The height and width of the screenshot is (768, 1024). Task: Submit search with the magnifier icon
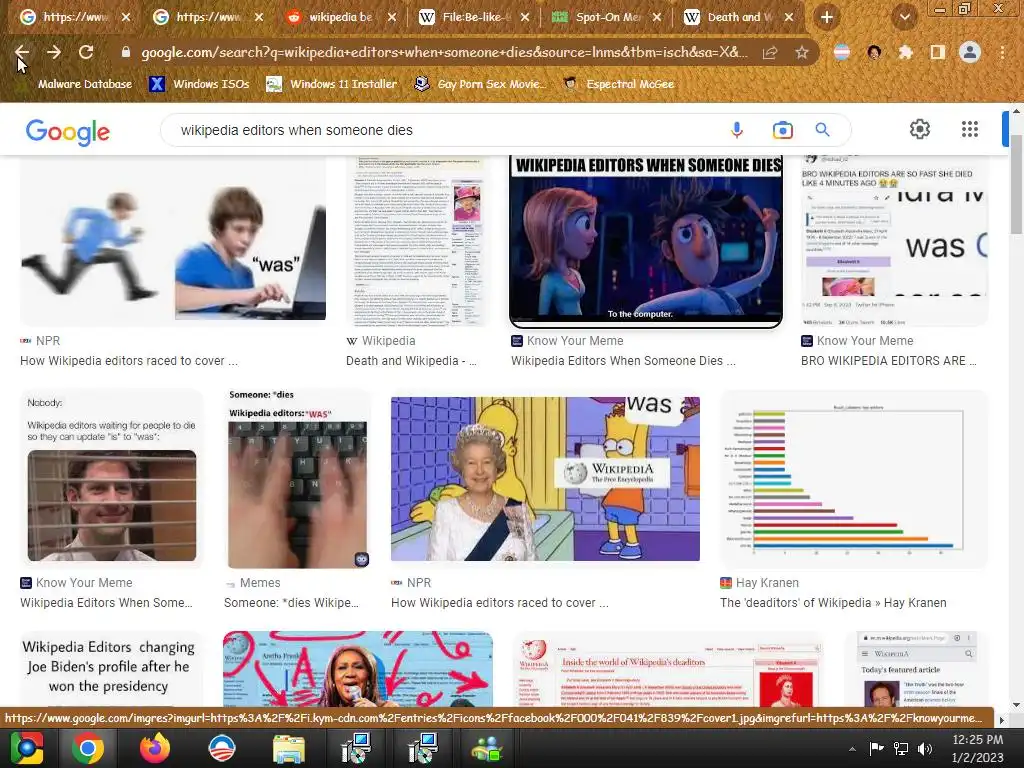click(823, 130)
